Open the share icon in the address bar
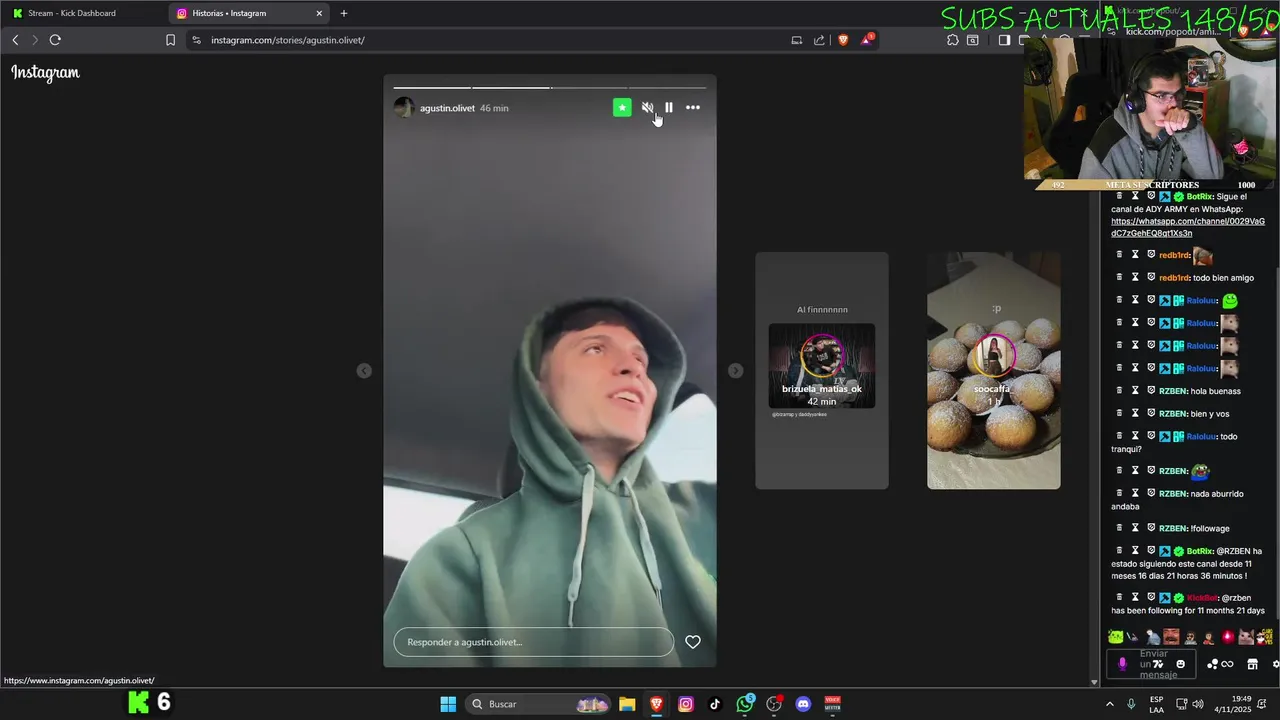Image resolution: width=1280 pixels, height=720 pixels. [x=819, y=40]
